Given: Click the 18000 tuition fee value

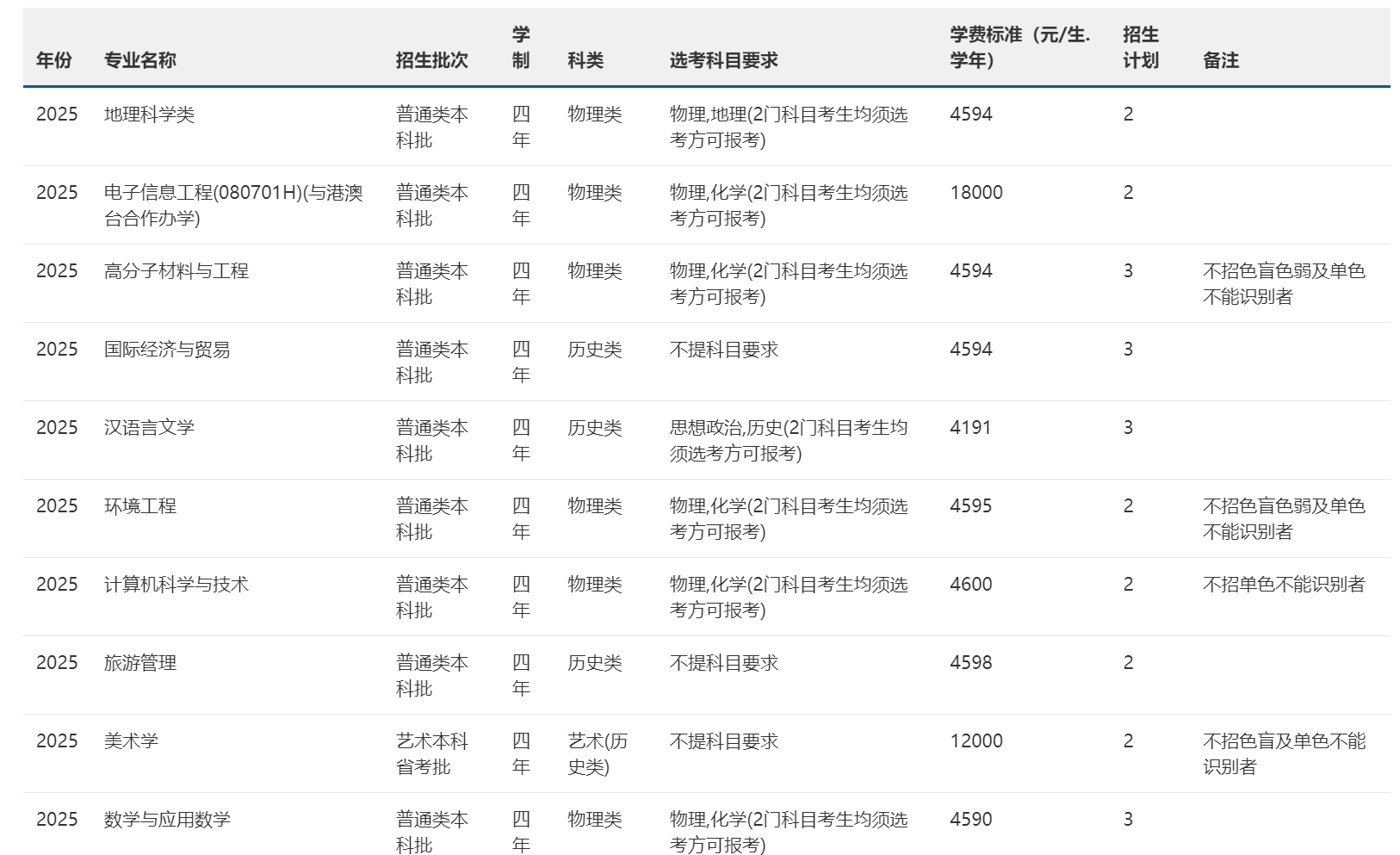Looking at the screenshot, I should 976,193.
